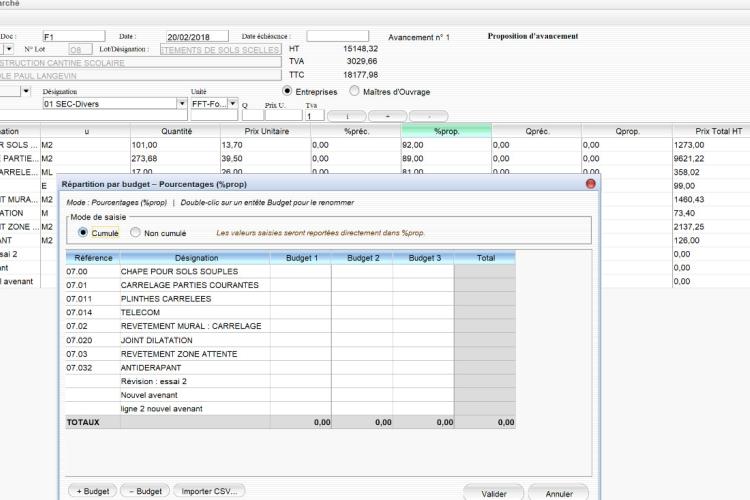Image resolution: width=750 pixels, height=500 pixels.
Task: Select the Nouvel avenant row
Action: pyautogui.click(x=291, y=395)
